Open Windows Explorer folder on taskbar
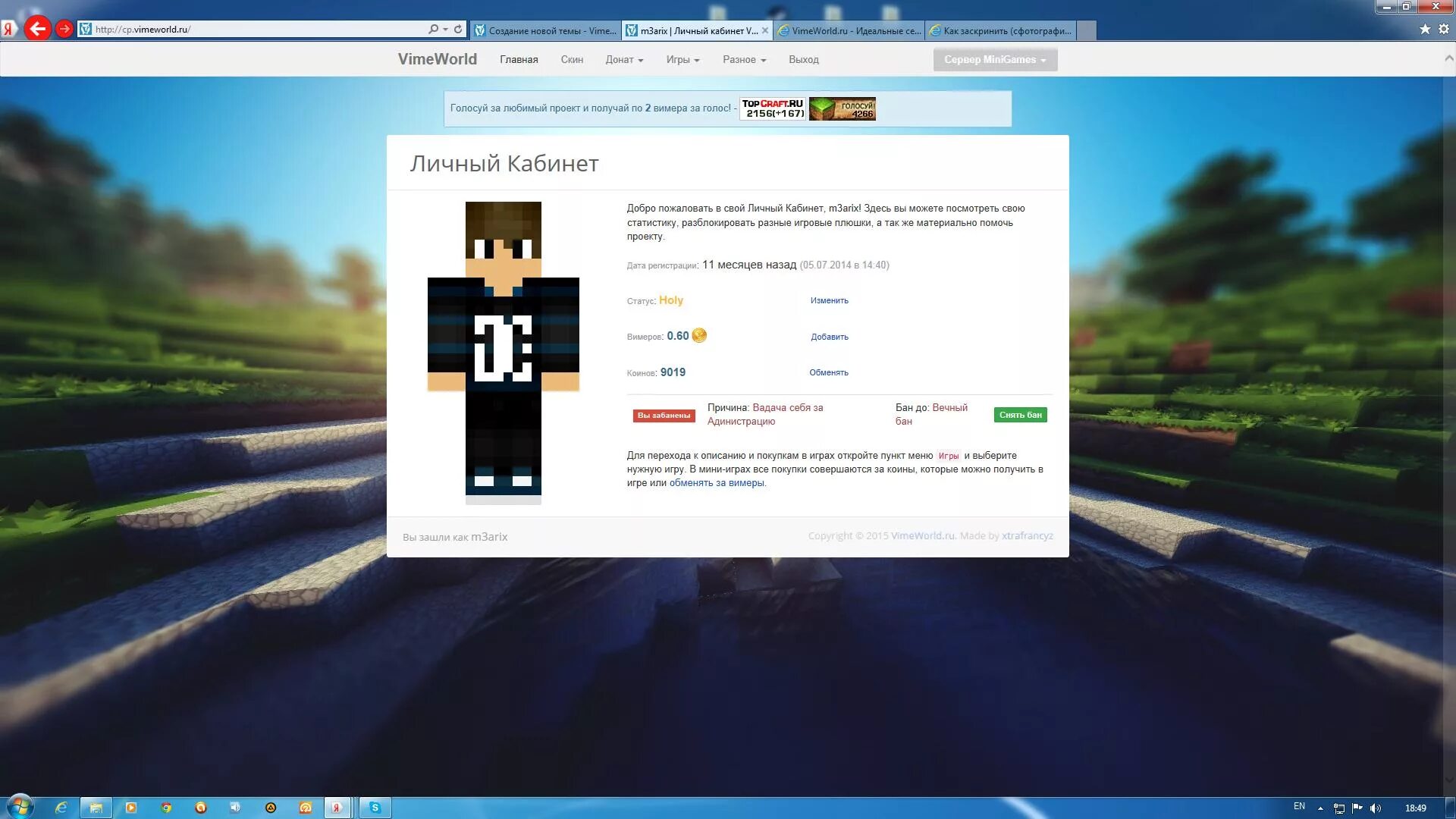The width and height of the screenshot is (1456, 819). 96,808
